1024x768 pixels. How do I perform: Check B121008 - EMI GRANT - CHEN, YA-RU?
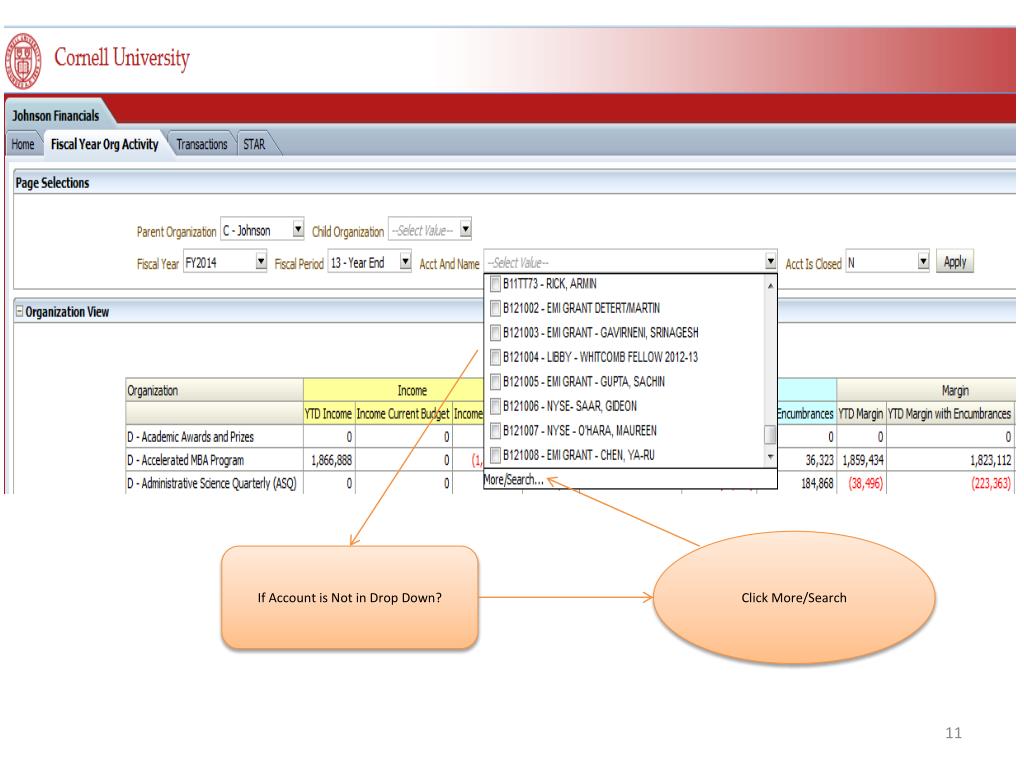pos(495,455)
